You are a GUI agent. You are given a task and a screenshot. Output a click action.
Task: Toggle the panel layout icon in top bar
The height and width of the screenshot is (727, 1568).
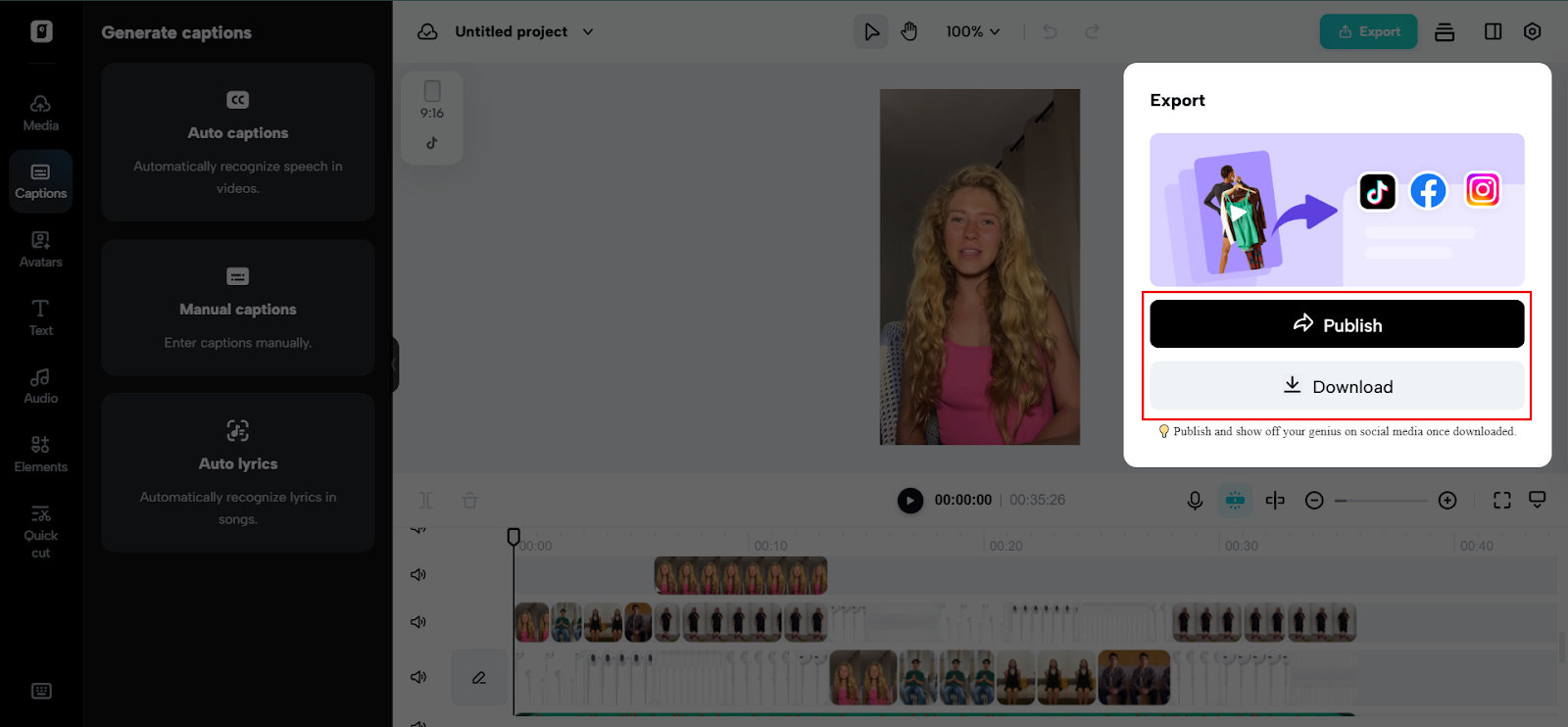[1493, 31]
